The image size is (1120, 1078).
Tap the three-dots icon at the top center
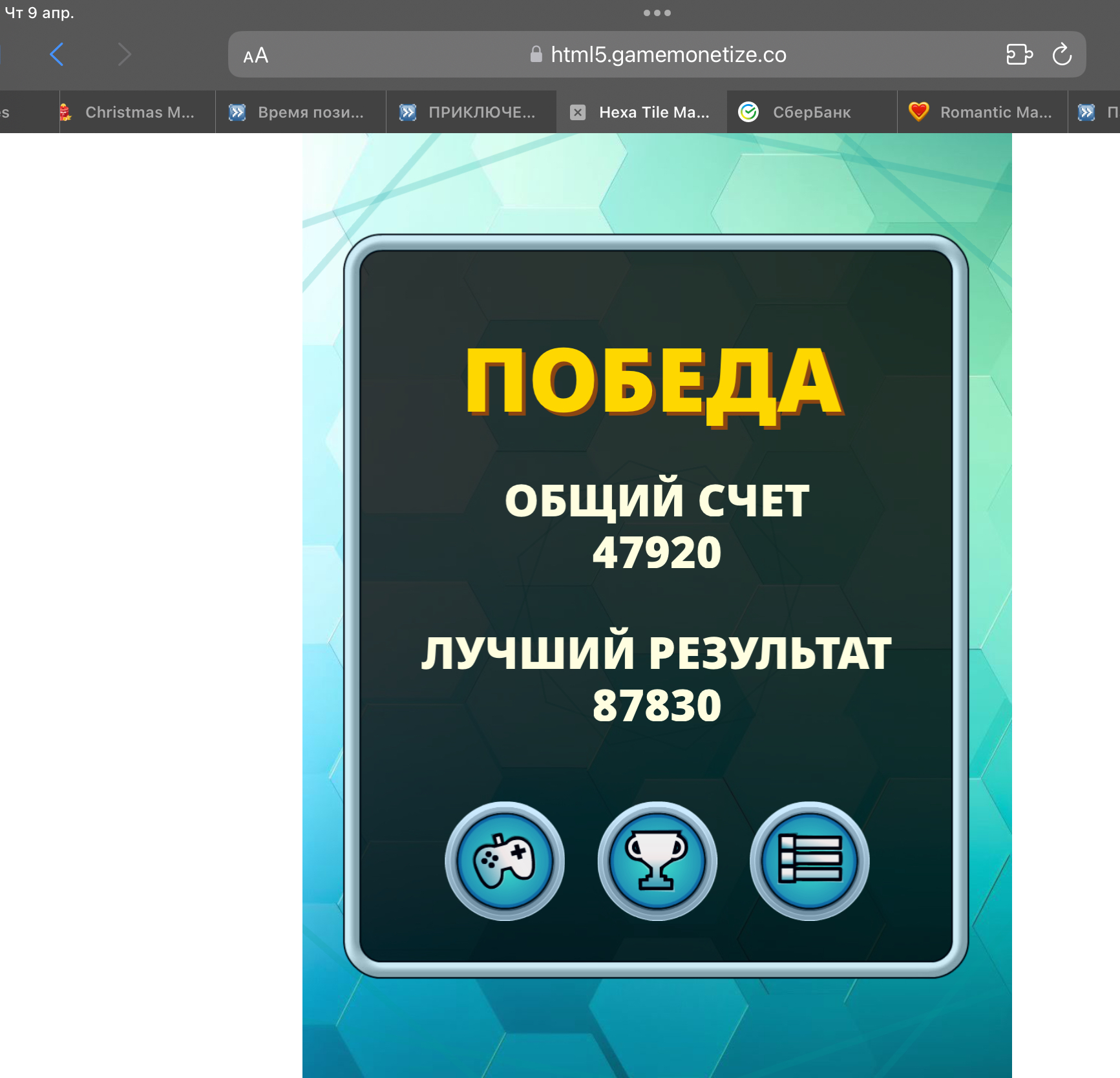point(657,12)
